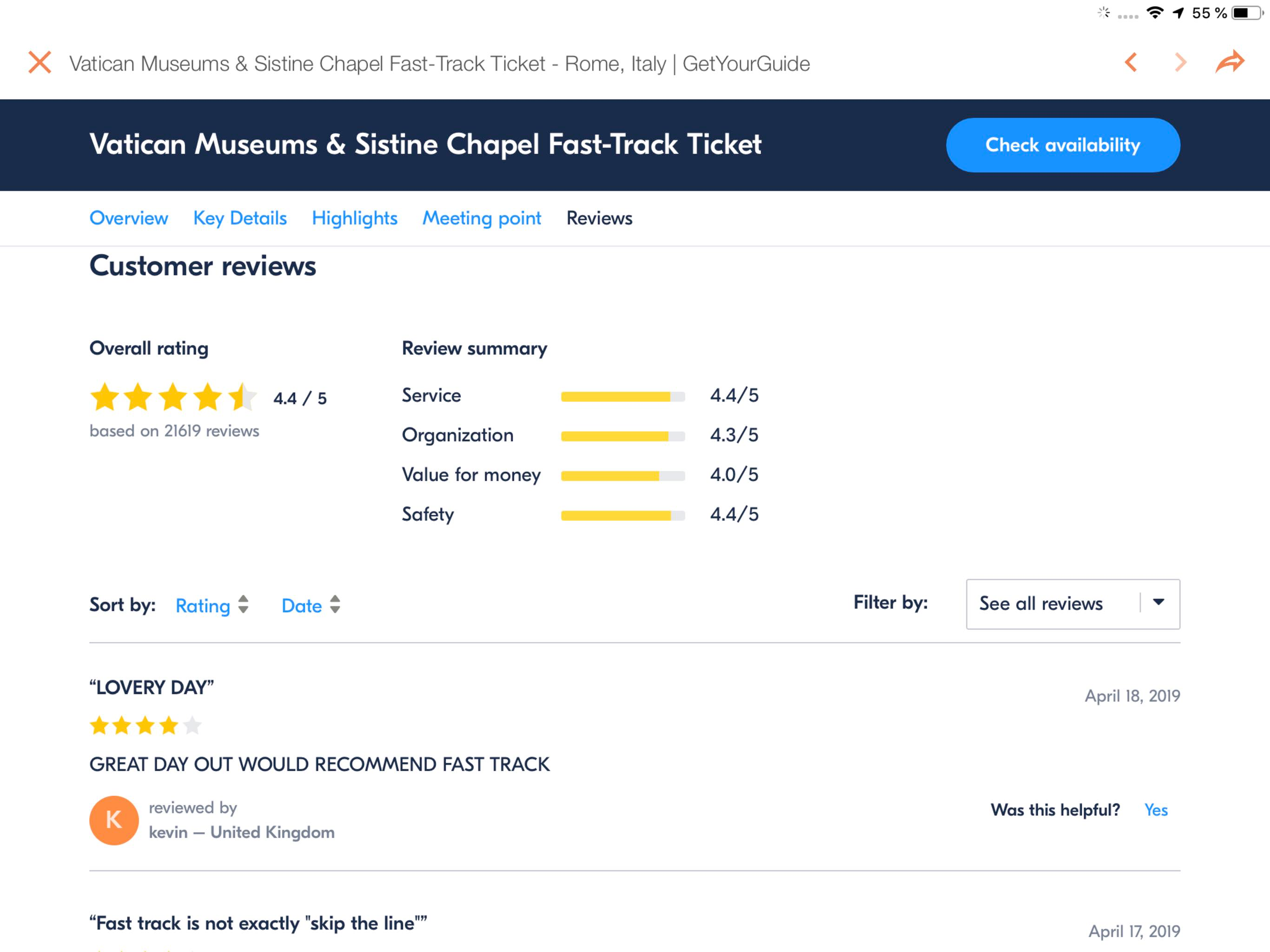Open the See all reviews filter dropdown

[x=1072, y=604]
